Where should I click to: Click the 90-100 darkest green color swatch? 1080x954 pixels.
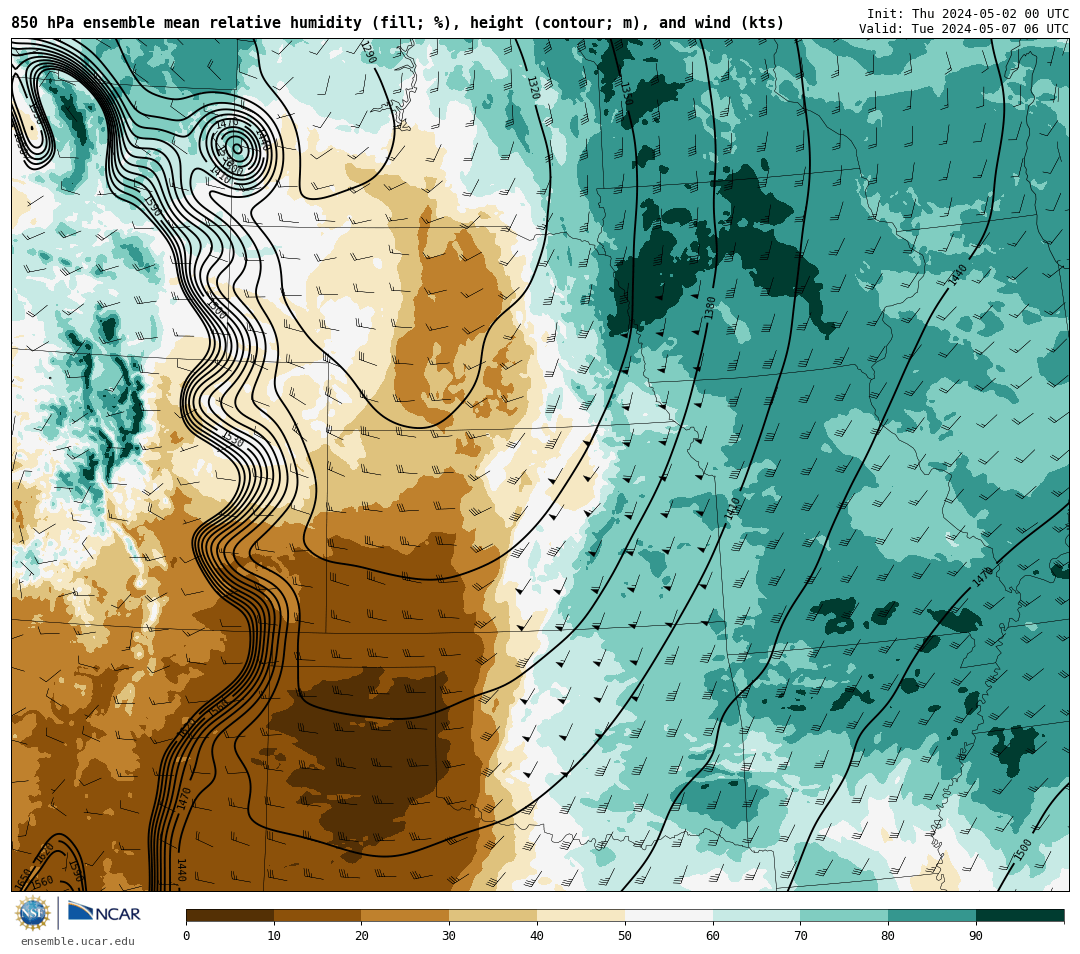(1020, 915)
